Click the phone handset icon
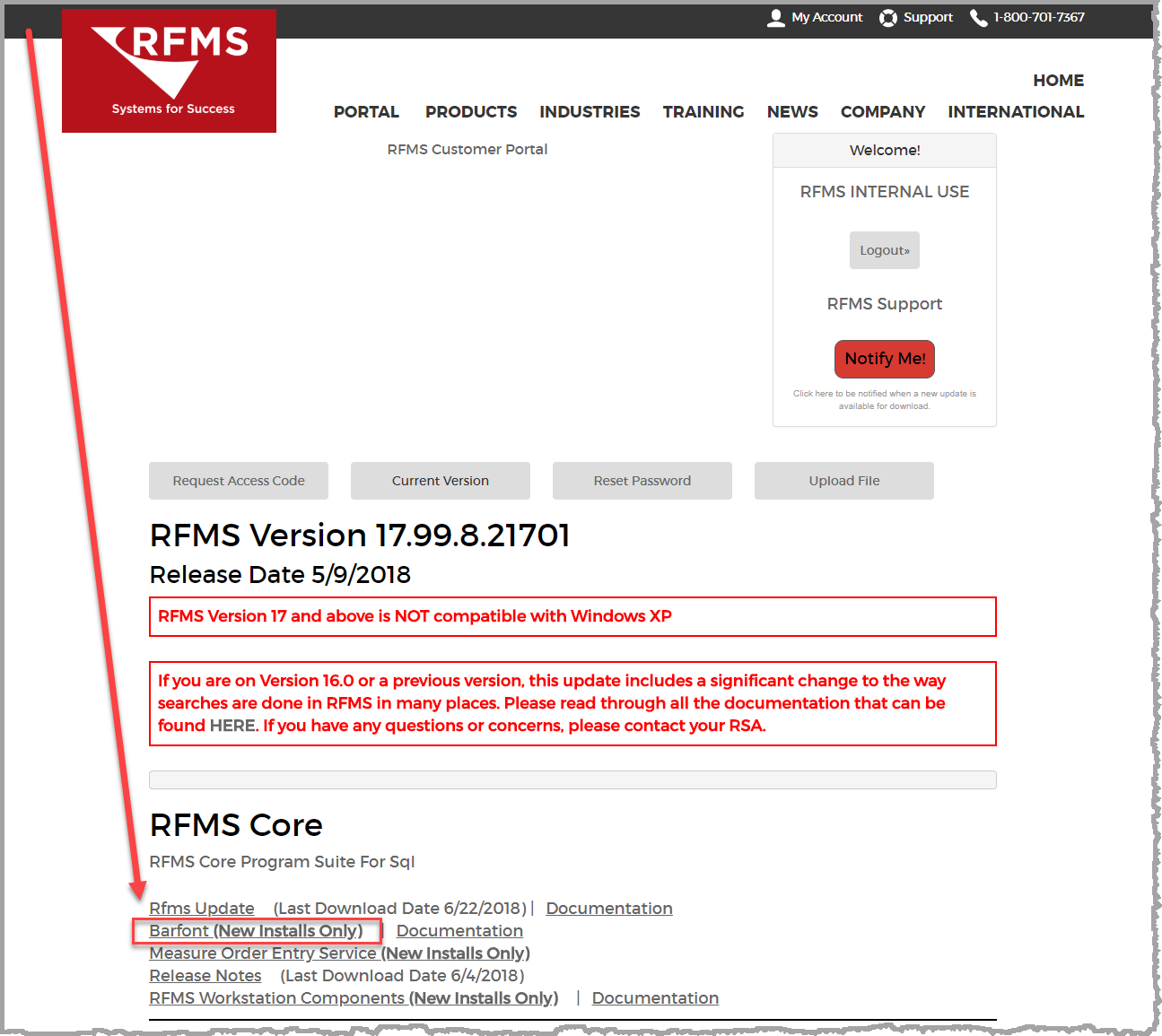The width and height of the screenshot is (1162, 1036). [x=978, y=18]
